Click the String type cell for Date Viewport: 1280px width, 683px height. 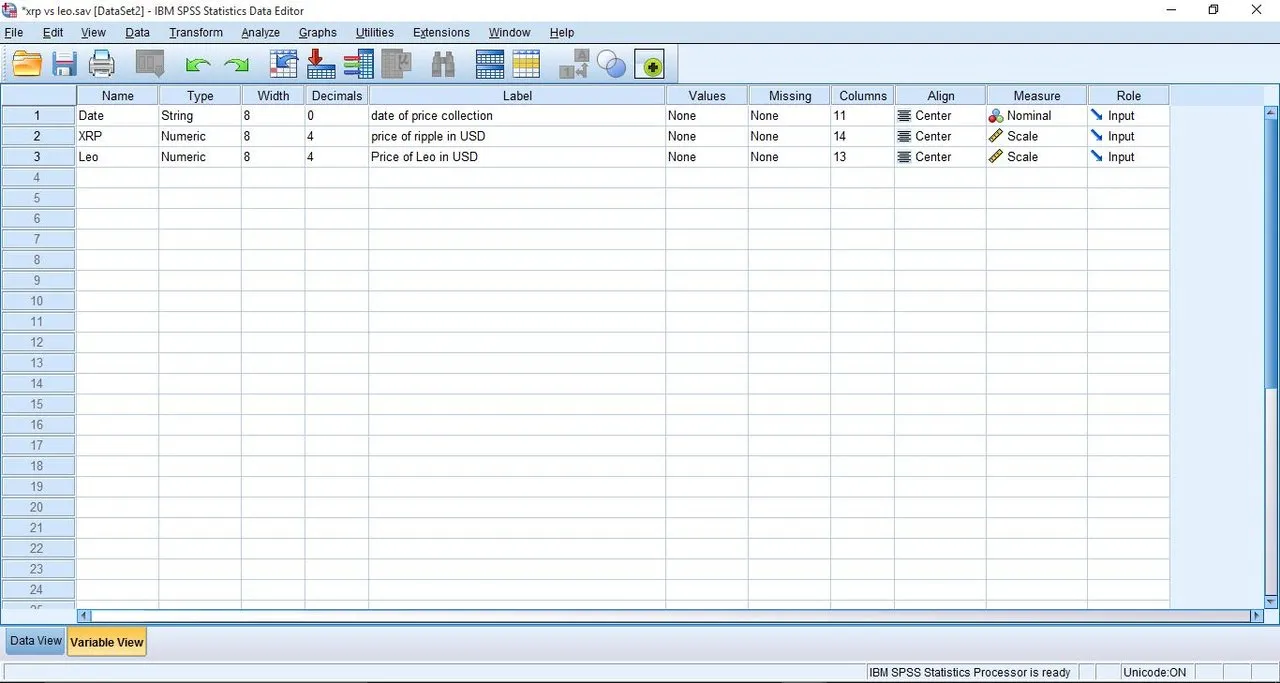coord(200,116)
